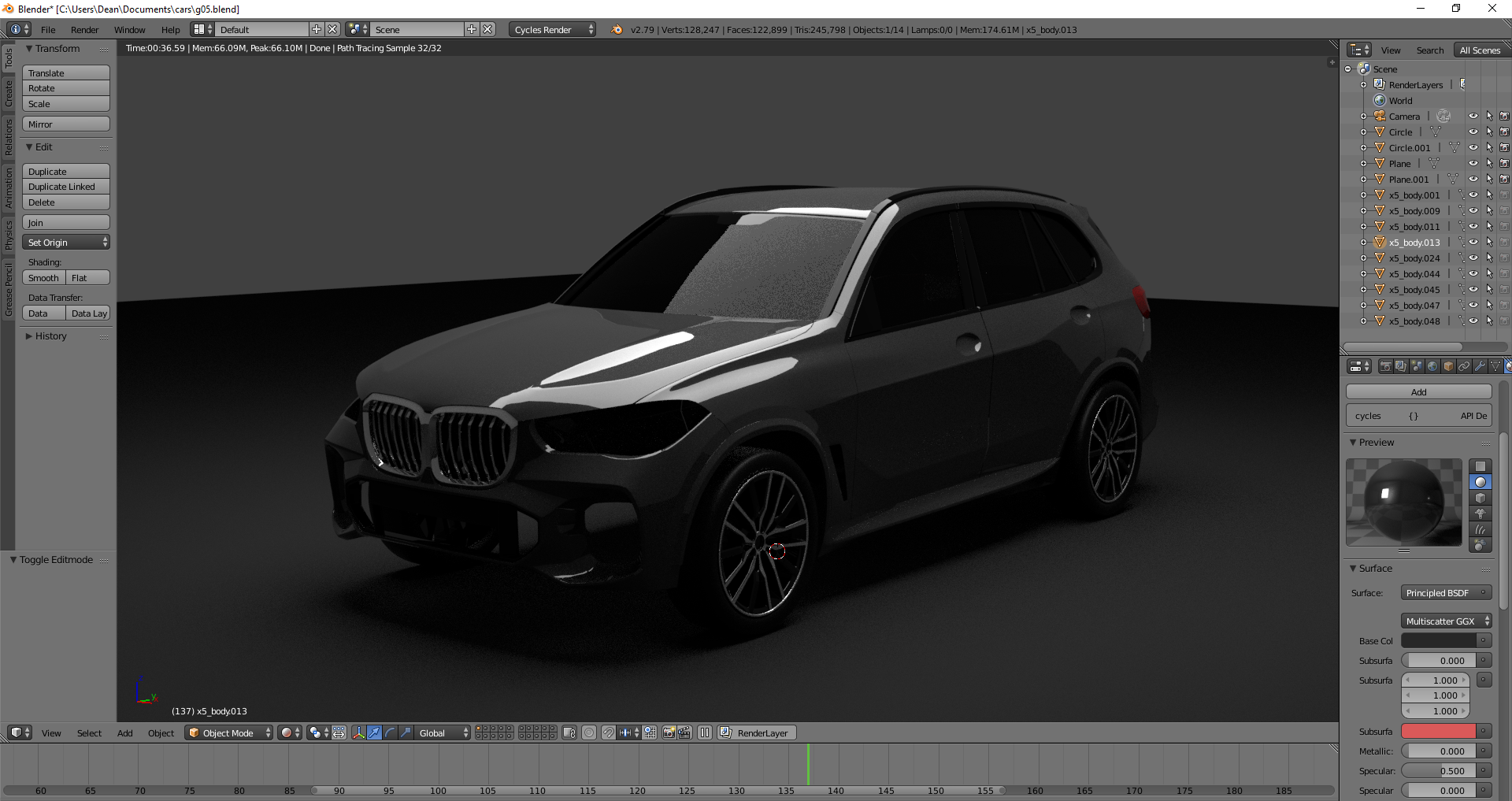Open Modifiers wrench properties tab
This screenshot has height=801, width=1512.
coord(1480,366)
